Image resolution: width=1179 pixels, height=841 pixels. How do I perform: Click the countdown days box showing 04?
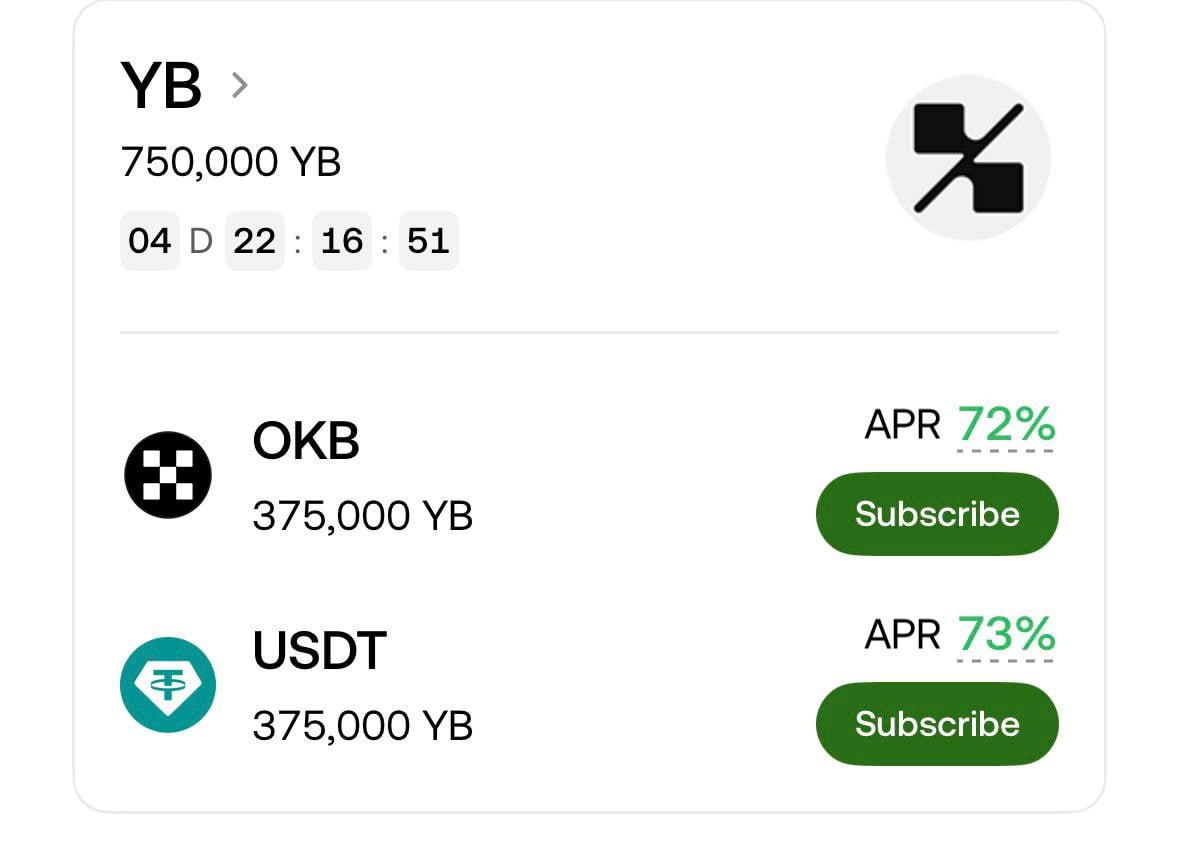click(150, 241)
